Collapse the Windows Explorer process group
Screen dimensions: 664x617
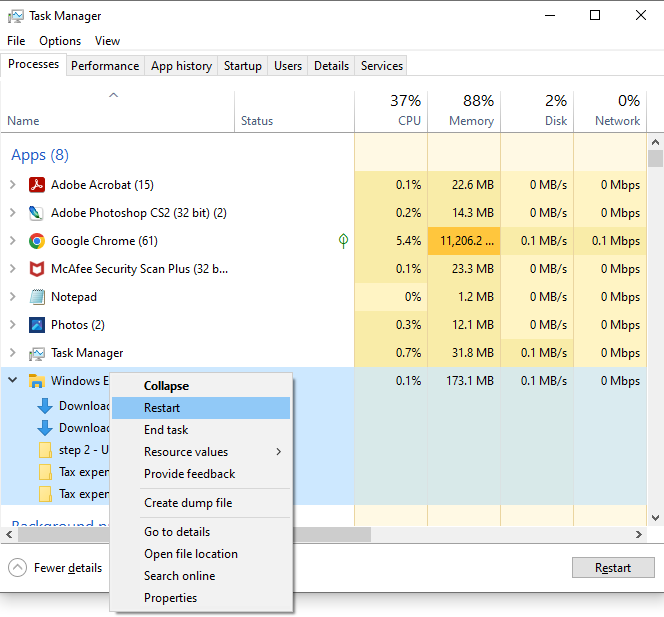[13, 380]
